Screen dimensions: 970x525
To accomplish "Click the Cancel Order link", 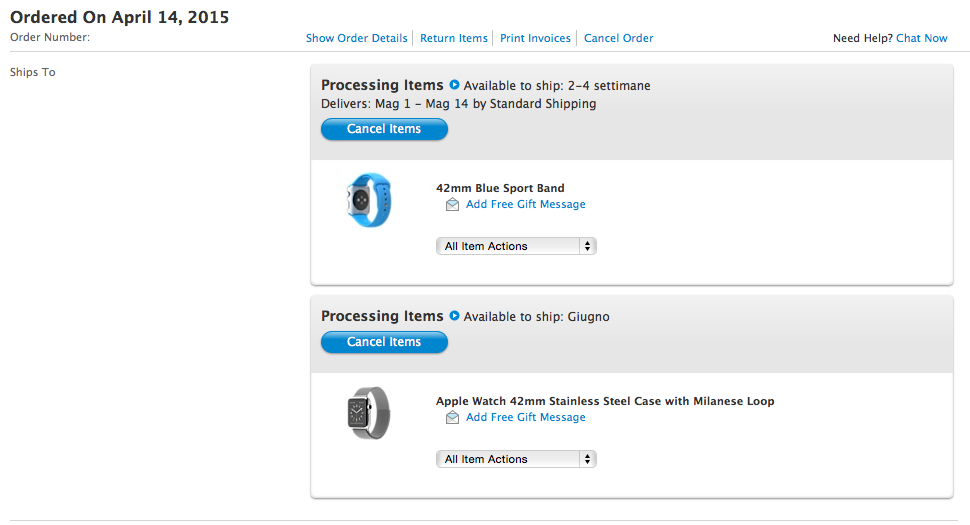I will 618,38.
